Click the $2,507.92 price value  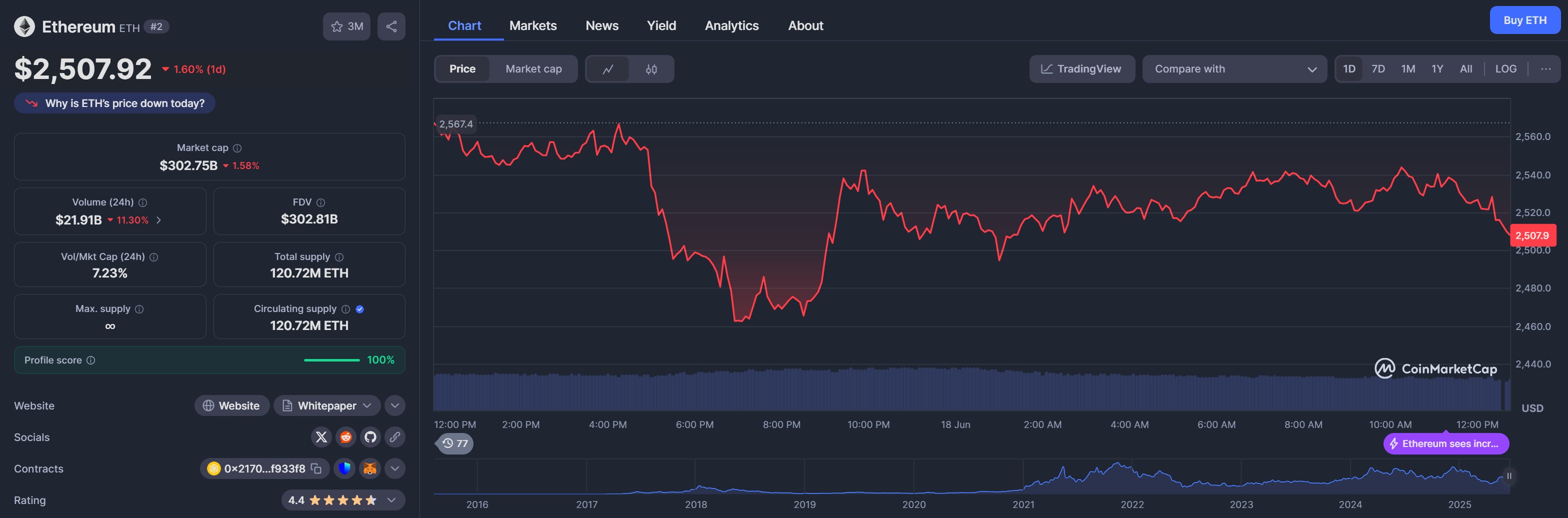pos(83,69)
